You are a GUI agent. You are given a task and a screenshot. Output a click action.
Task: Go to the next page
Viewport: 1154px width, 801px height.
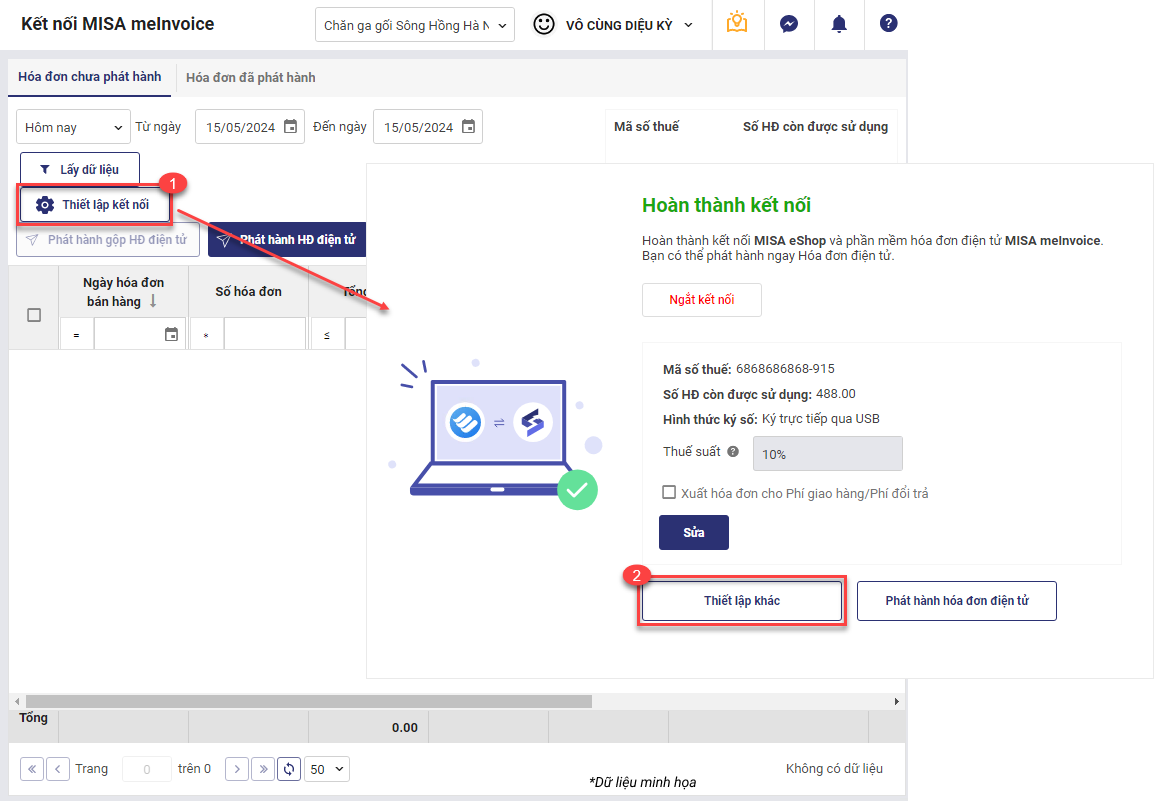236,769
